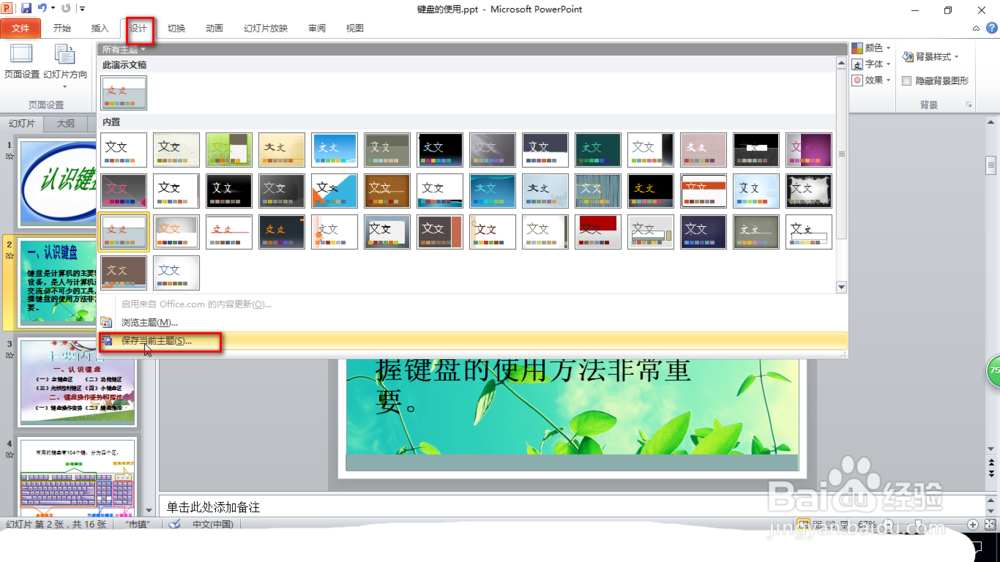Open slide 4 keyboard diagram thumbnail
The width and height of the screenshot is (1000, 562).
77,477
